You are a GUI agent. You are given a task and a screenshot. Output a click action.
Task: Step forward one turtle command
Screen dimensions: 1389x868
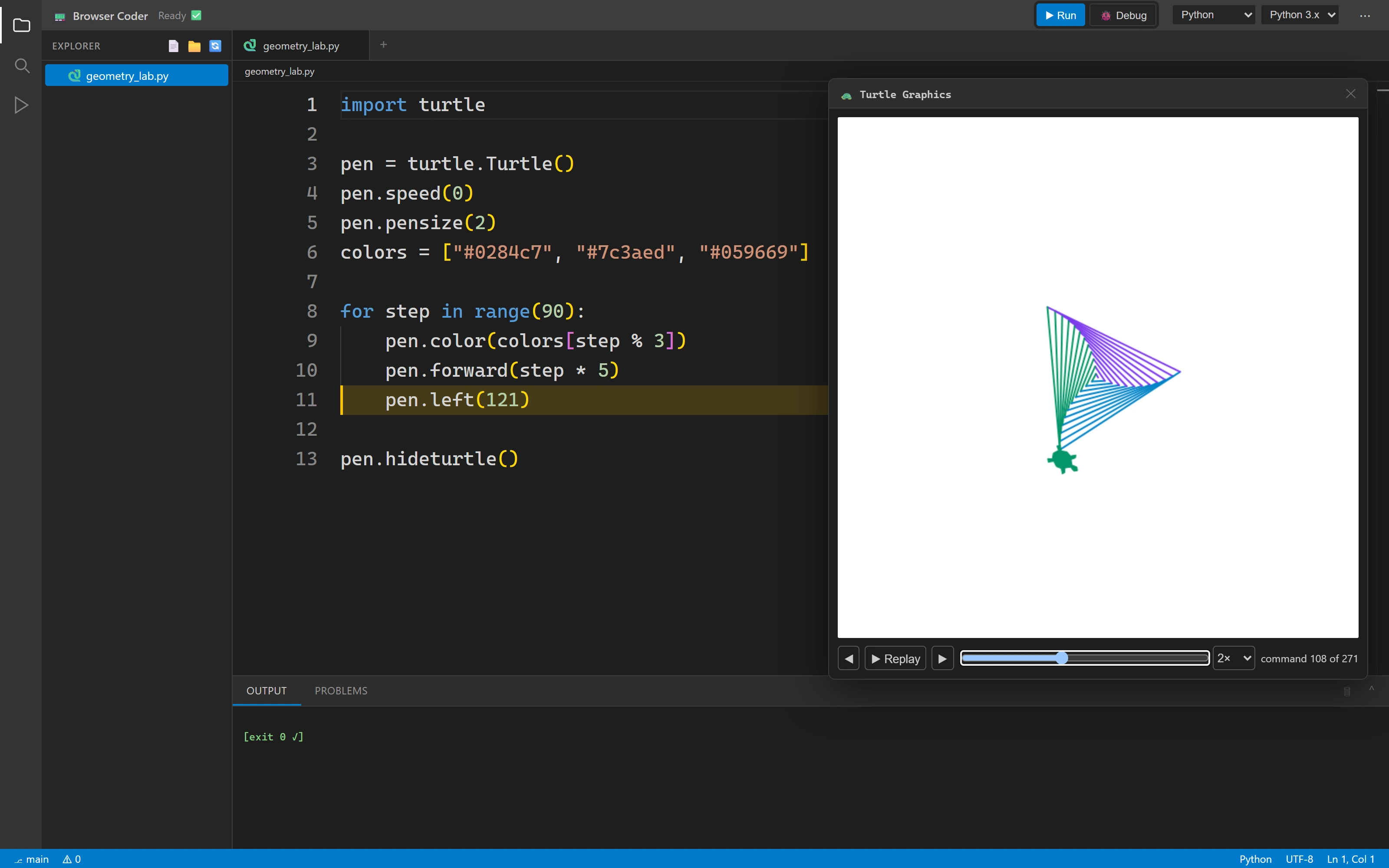[942, 658]
